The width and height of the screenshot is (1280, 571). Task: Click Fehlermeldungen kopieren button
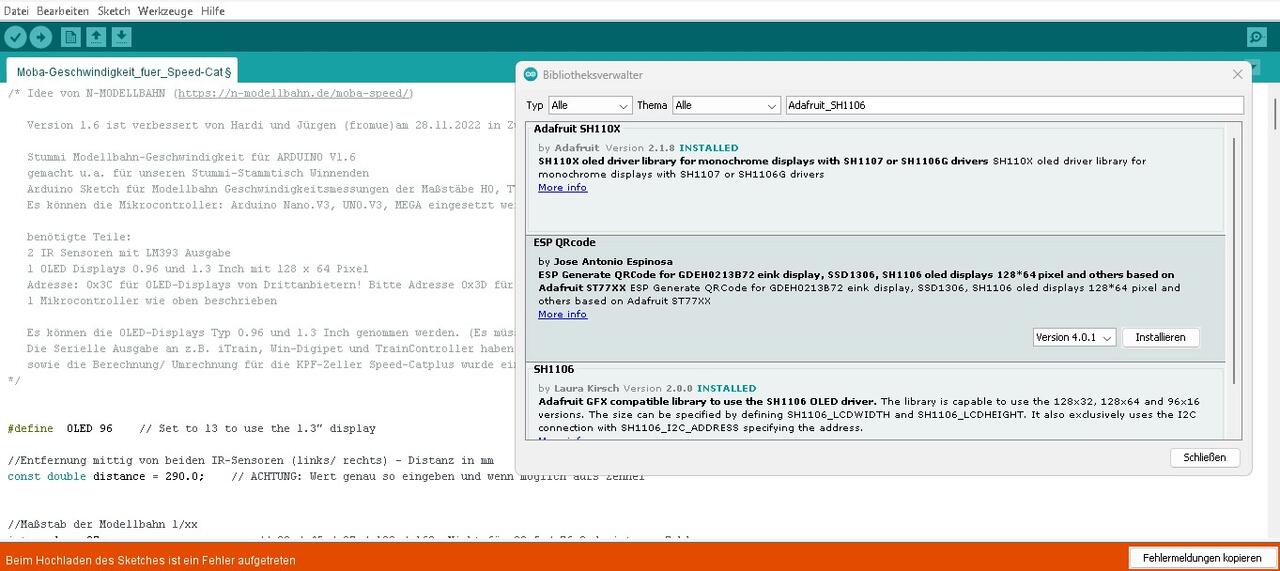click(1201, 558)
